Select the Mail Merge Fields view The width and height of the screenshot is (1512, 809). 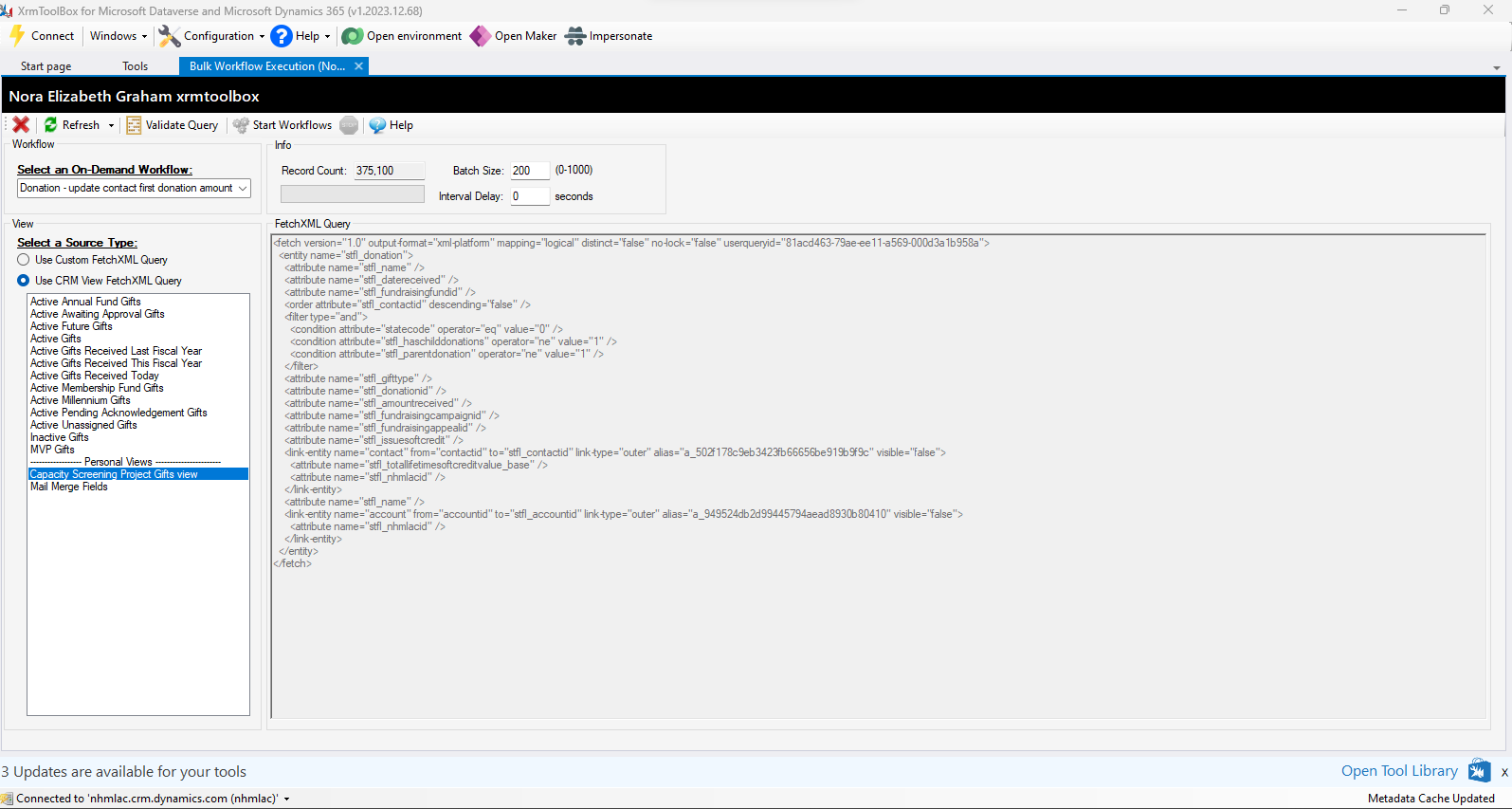click(69, 487)
